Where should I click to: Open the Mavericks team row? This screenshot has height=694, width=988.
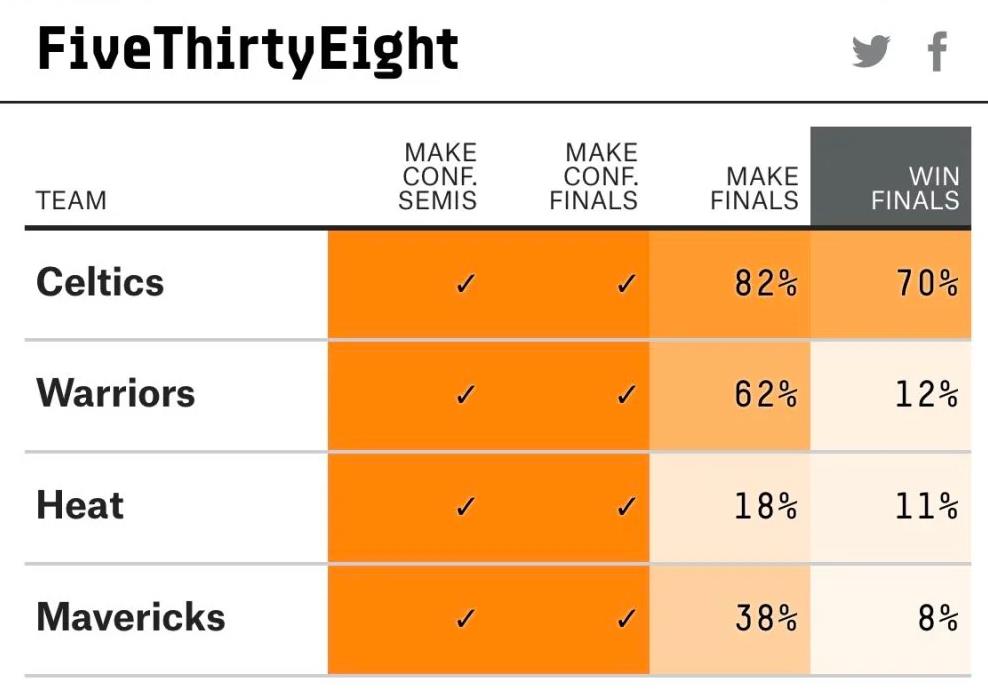point(498,619)
